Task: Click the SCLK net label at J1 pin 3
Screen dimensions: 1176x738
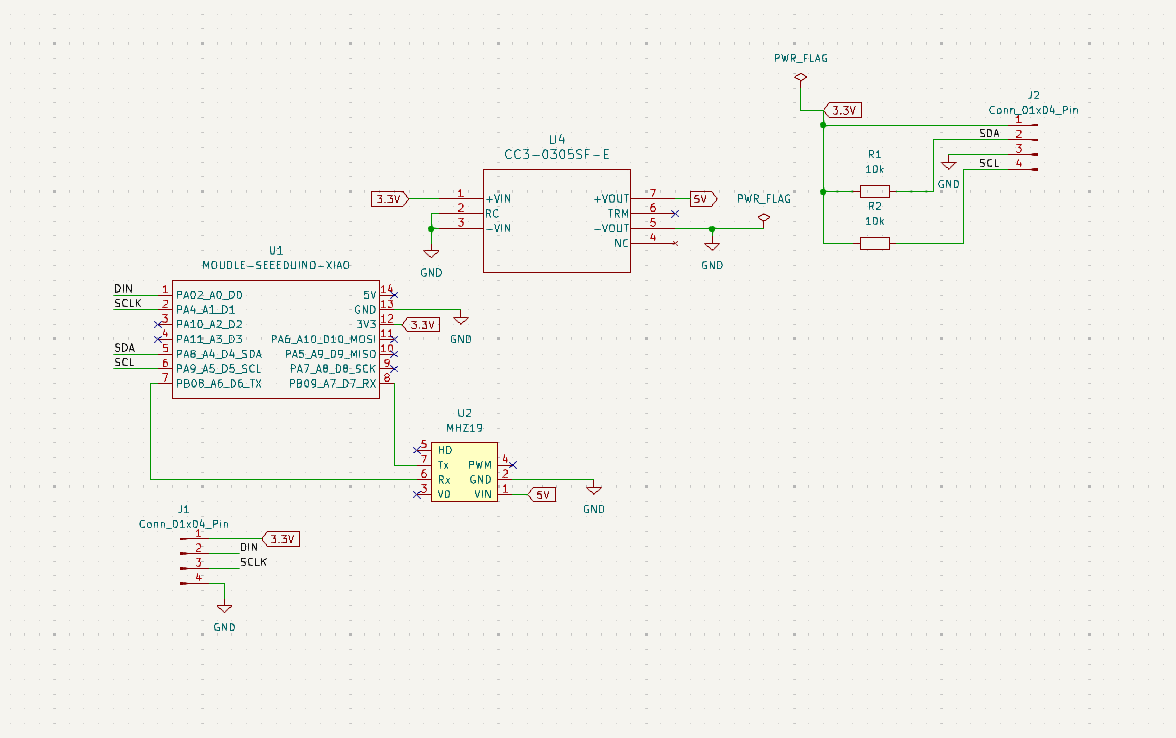Action: click(254, 562)
